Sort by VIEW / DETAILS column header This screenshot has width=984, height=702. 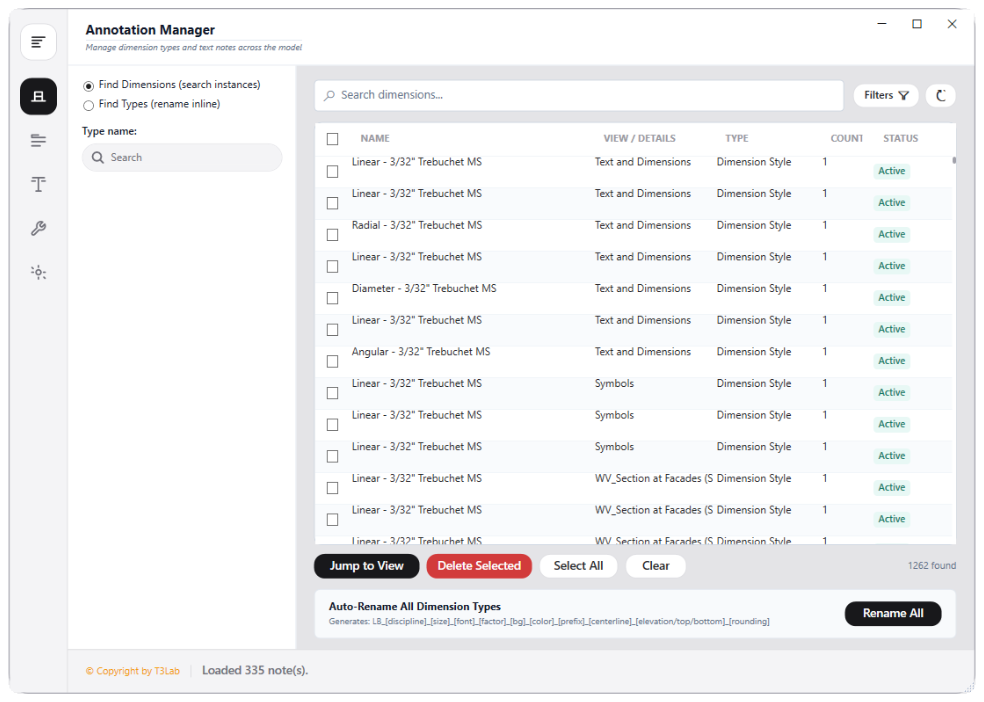click(639, 139)
